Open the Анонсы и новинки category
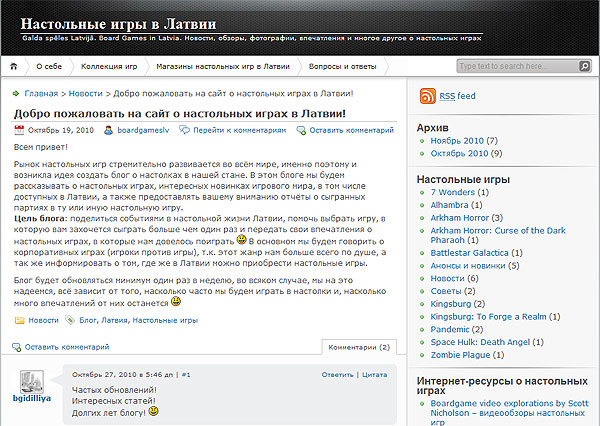Viewport: 600px width, 426px height. click(x=468, y=266)
